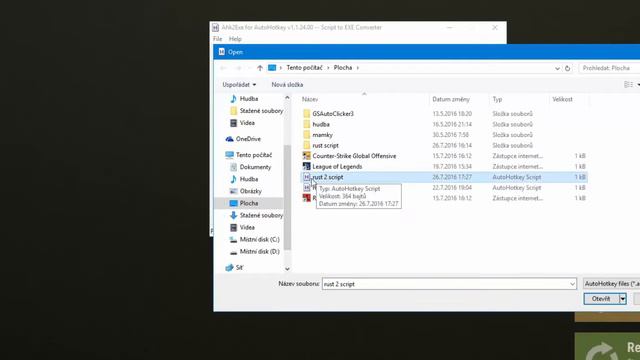Select the AutoHotkey script dated 22.7.2016 19:04

tap(444, 188)
